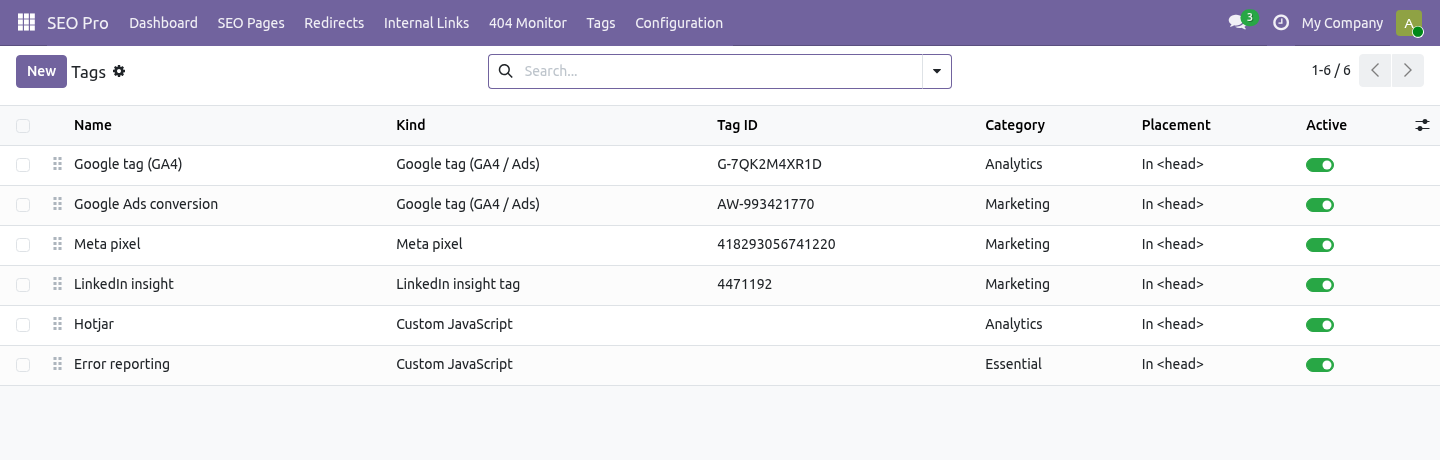Select the Google Ads conversion row checkbox
This screenshot has height=460, width=1440.
23,205
